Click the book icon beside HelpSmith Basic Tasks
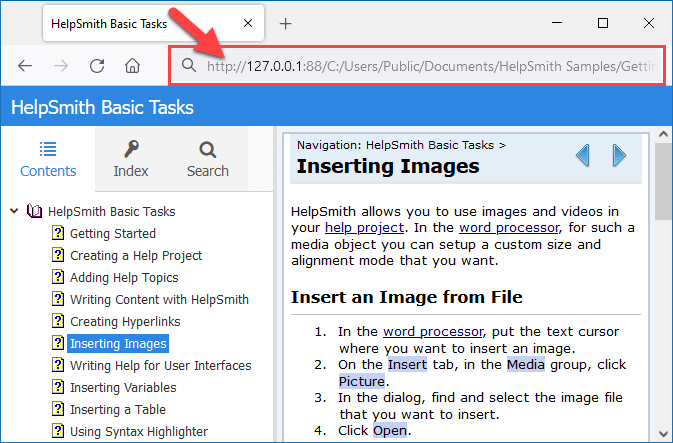 click(34, 211)
